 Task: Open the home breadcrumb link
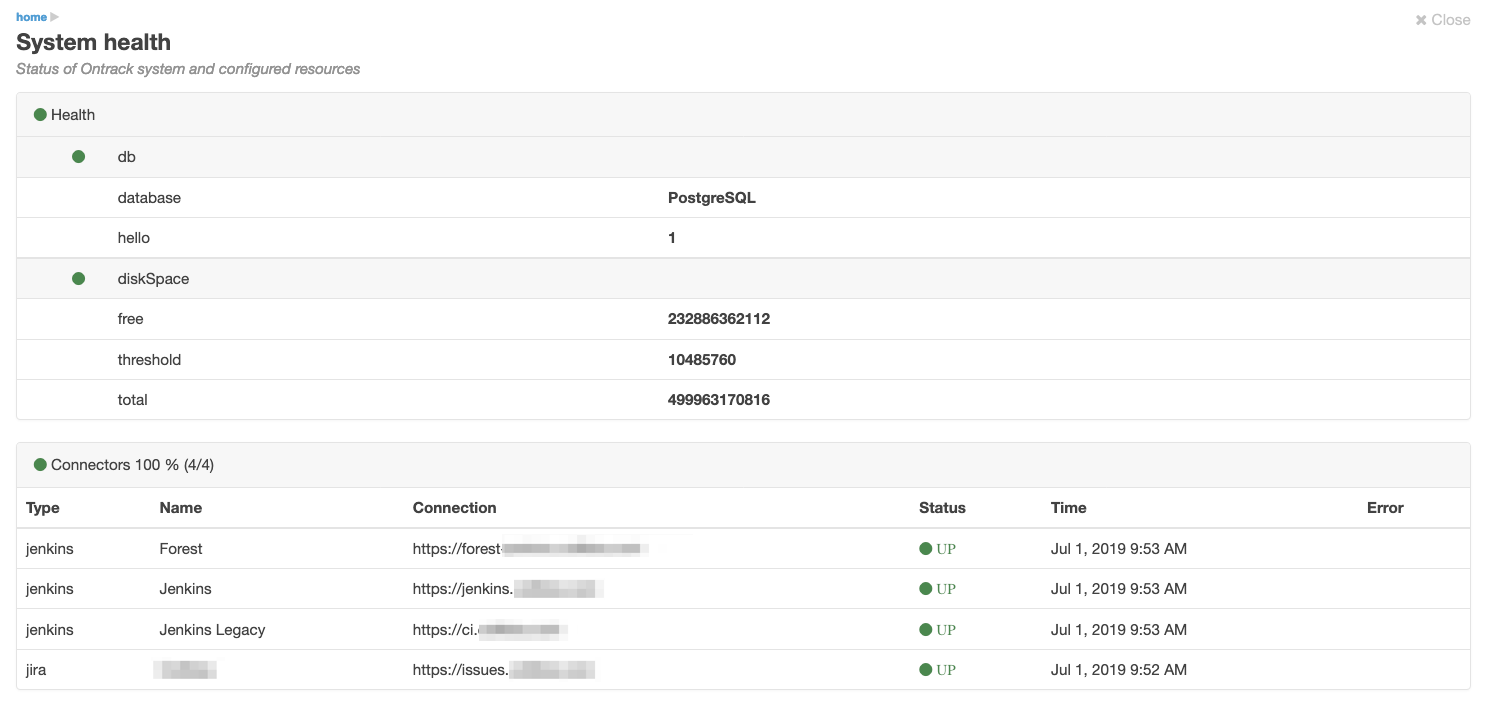(x=31, y=17)
